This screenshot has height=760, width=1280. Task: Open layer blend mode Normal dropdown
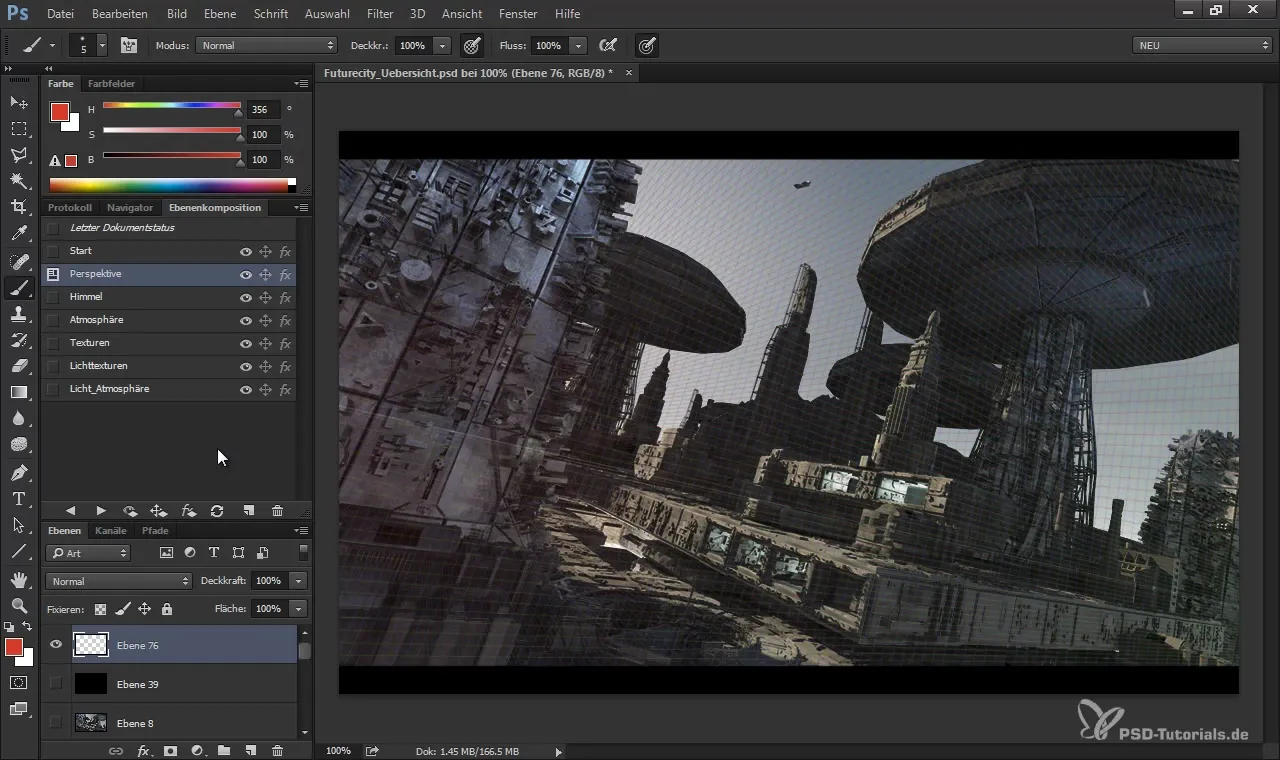[x=118, y=581]
